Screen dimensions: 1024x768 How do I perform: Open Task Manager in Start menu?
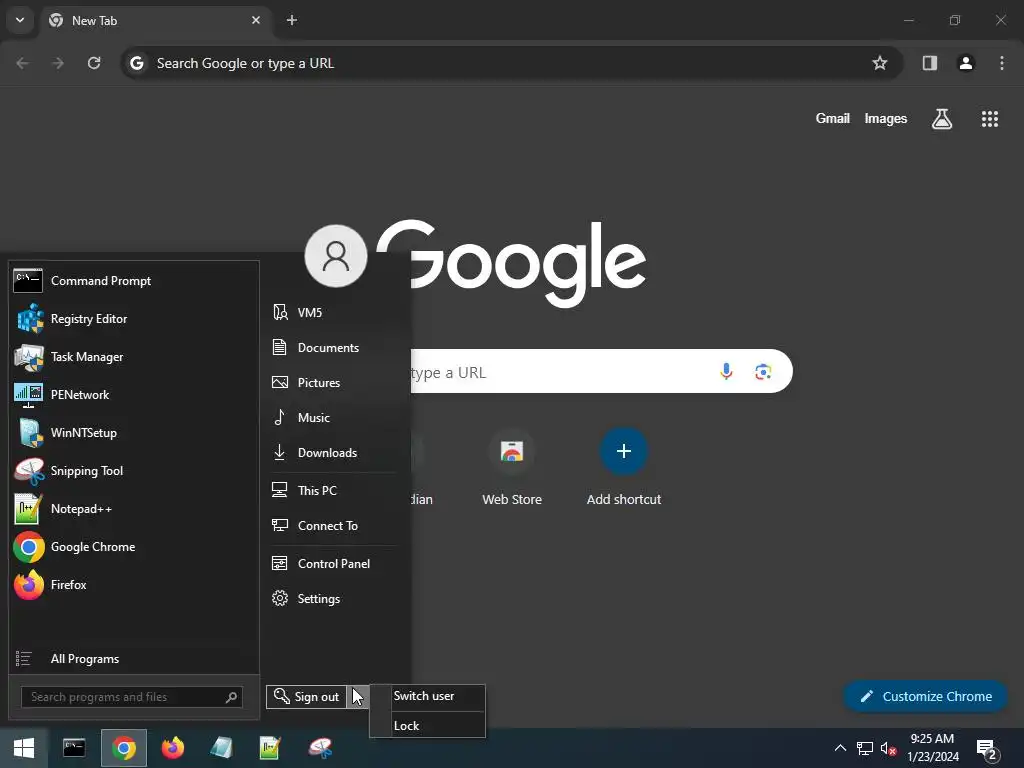tap(134, 357)
